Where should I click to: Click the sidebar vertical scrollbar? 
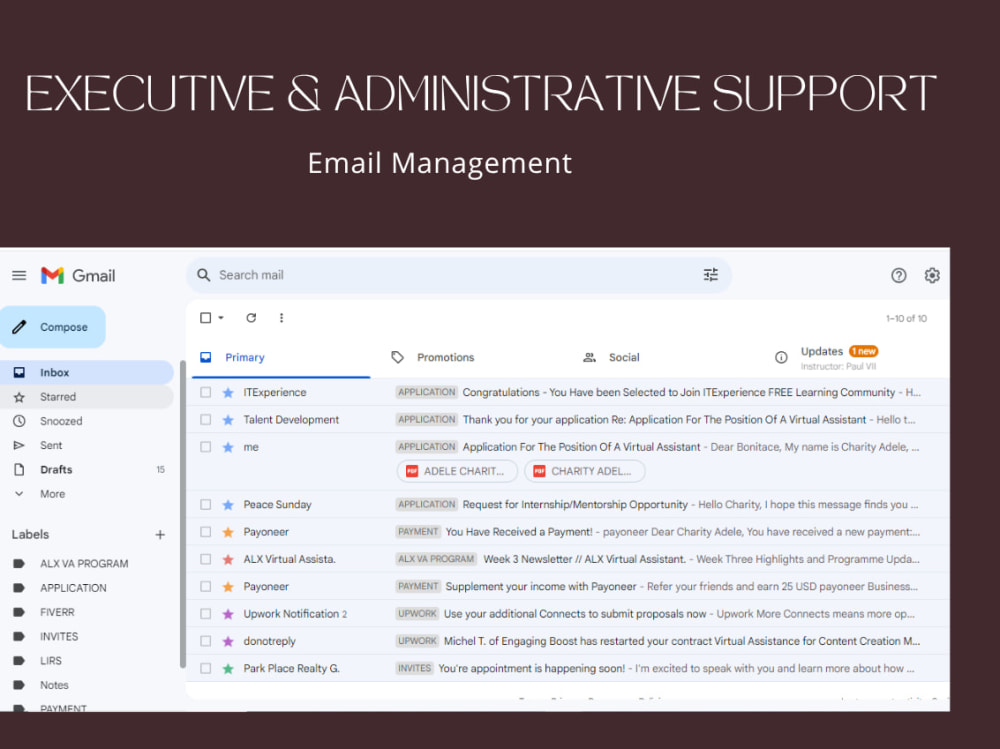click(x=183, y=514)
